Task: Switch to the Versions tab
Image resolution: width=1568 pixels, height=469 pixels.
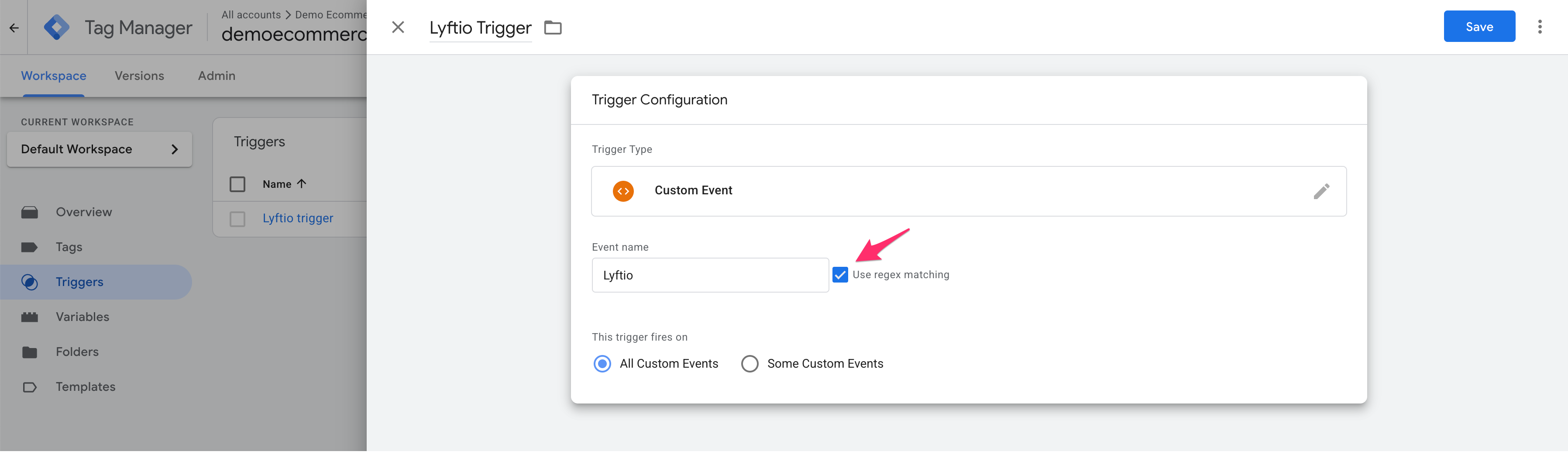Action: point(139,76)
